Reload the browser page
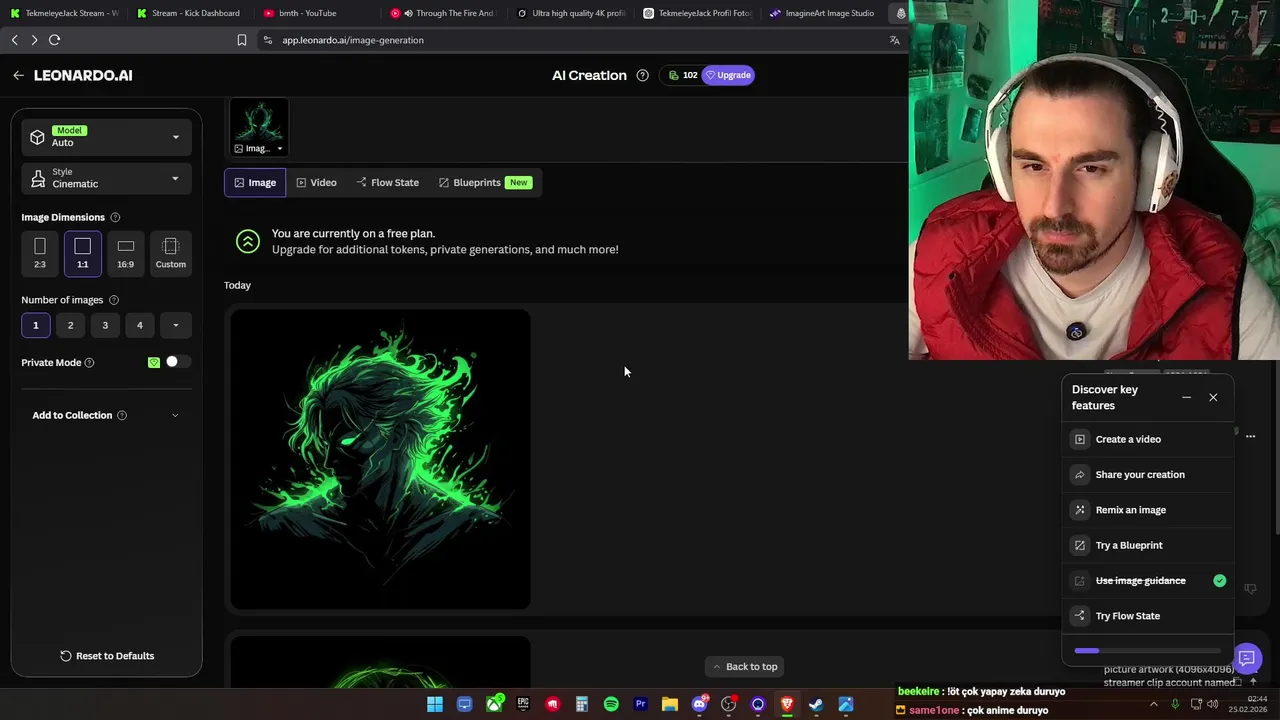The image size is (1280, 720). click(55, 40)
